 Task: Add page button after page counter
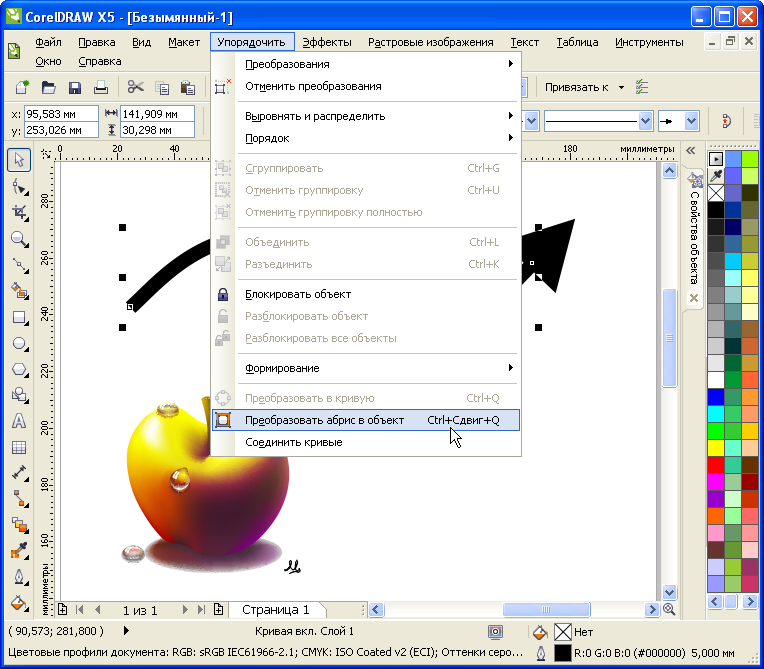[218, 610]
